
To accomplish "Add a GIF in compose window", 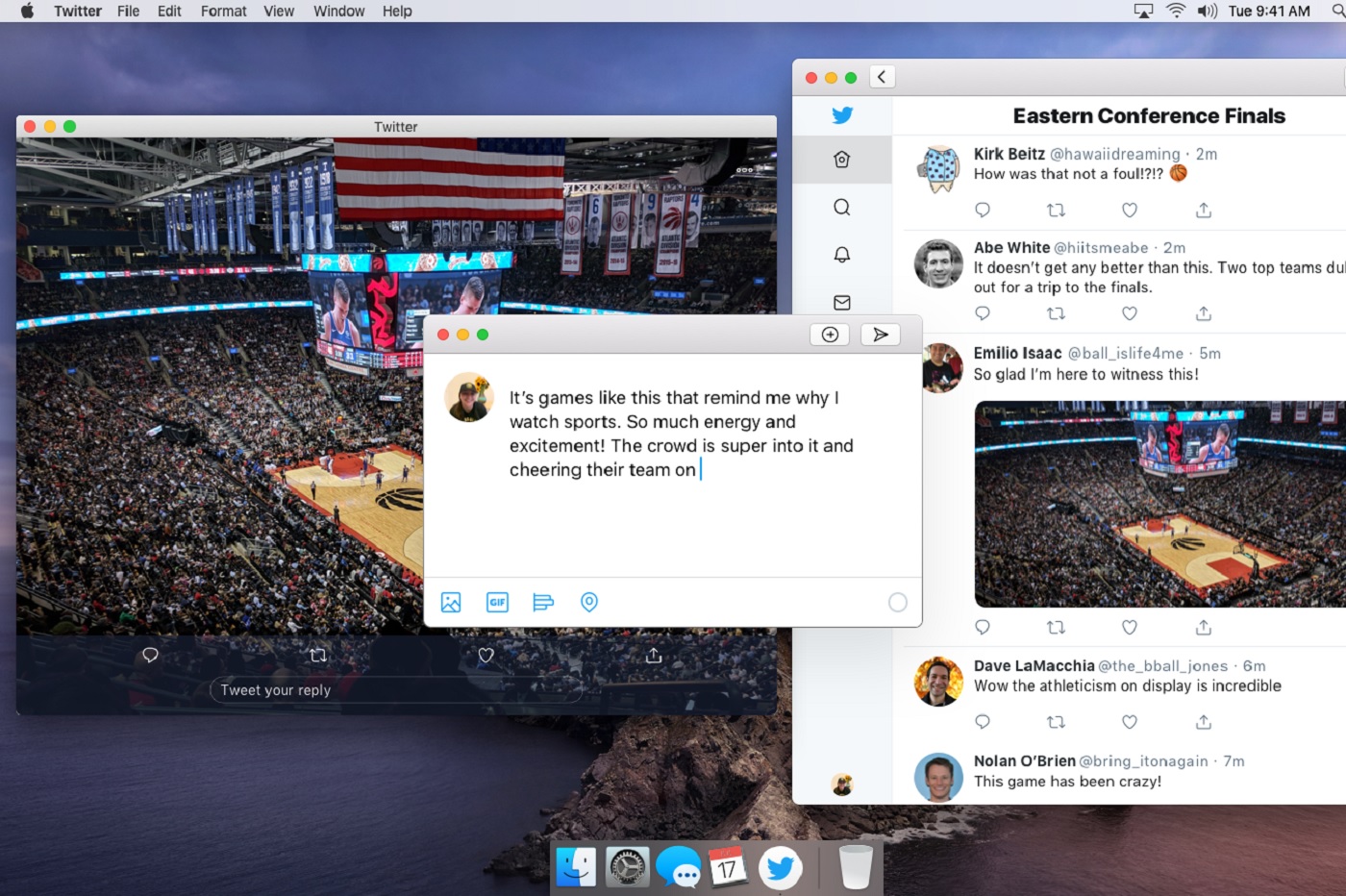I will point(497,602).
